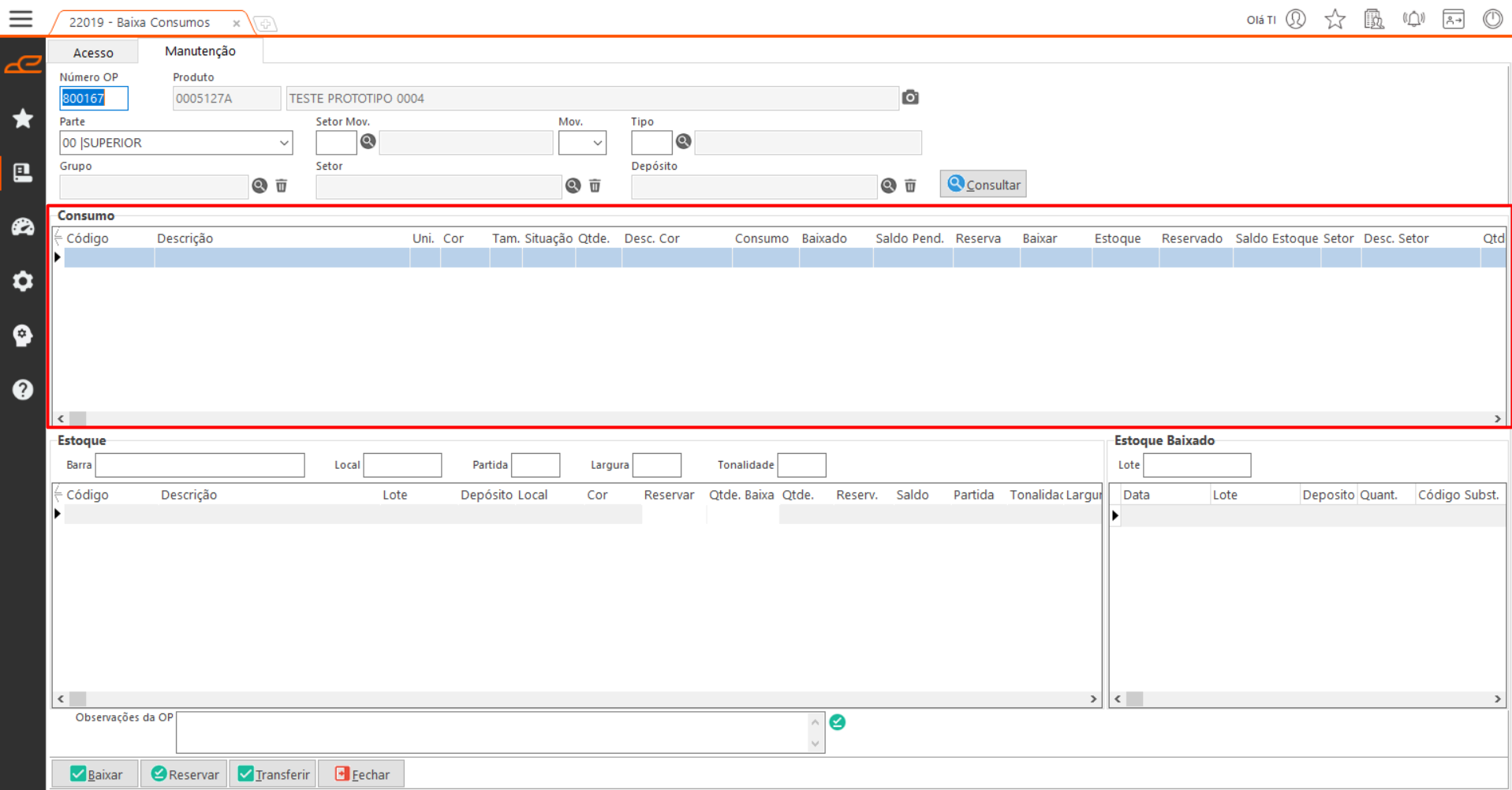The height and width of the screenshot is (790, 1512).
Task: Open Setor Mov. search lookup icon
Action: click(368, 142)
